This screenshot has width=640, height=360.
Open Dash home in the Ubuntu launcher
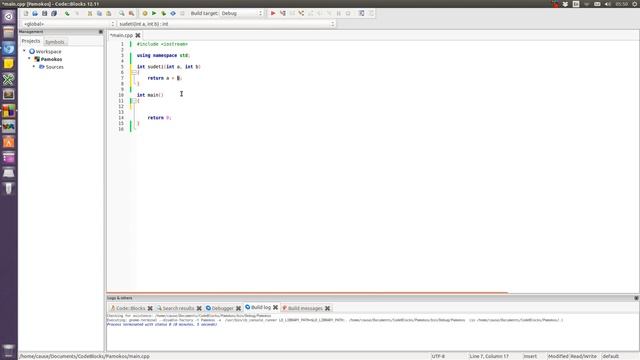[x=9, y=17]
